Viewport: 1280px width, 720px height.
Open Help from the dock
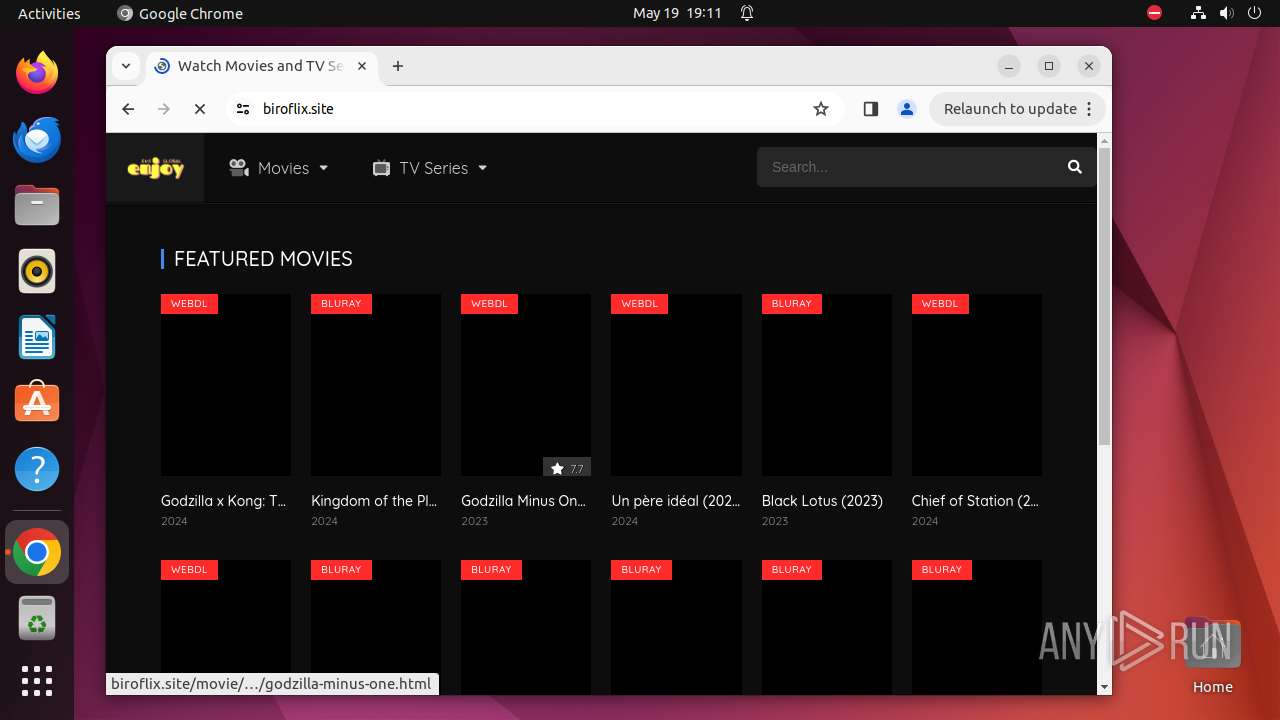coord(37,469)
